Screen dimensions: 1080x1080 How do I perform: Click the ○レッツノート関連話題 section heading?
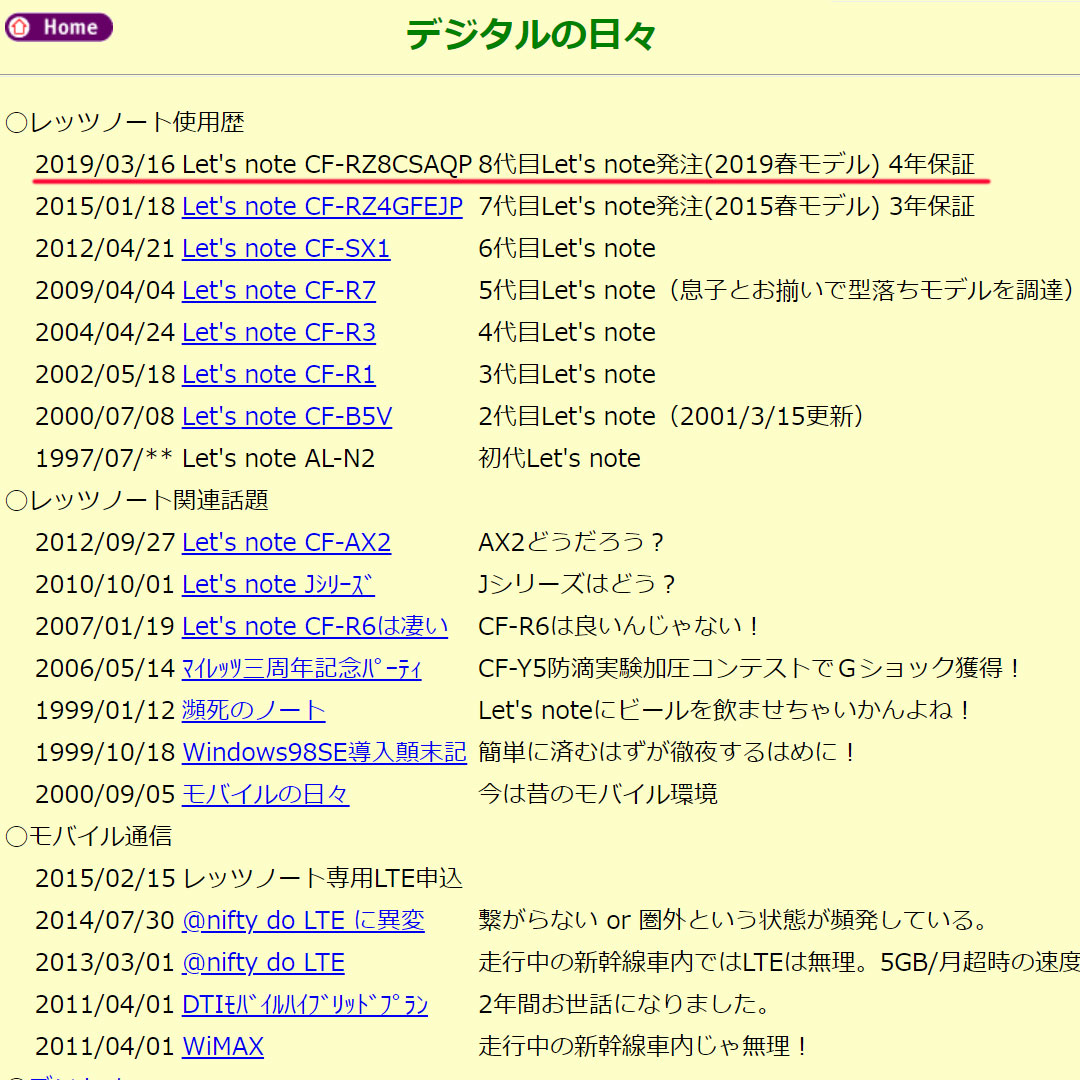[136, 501]
